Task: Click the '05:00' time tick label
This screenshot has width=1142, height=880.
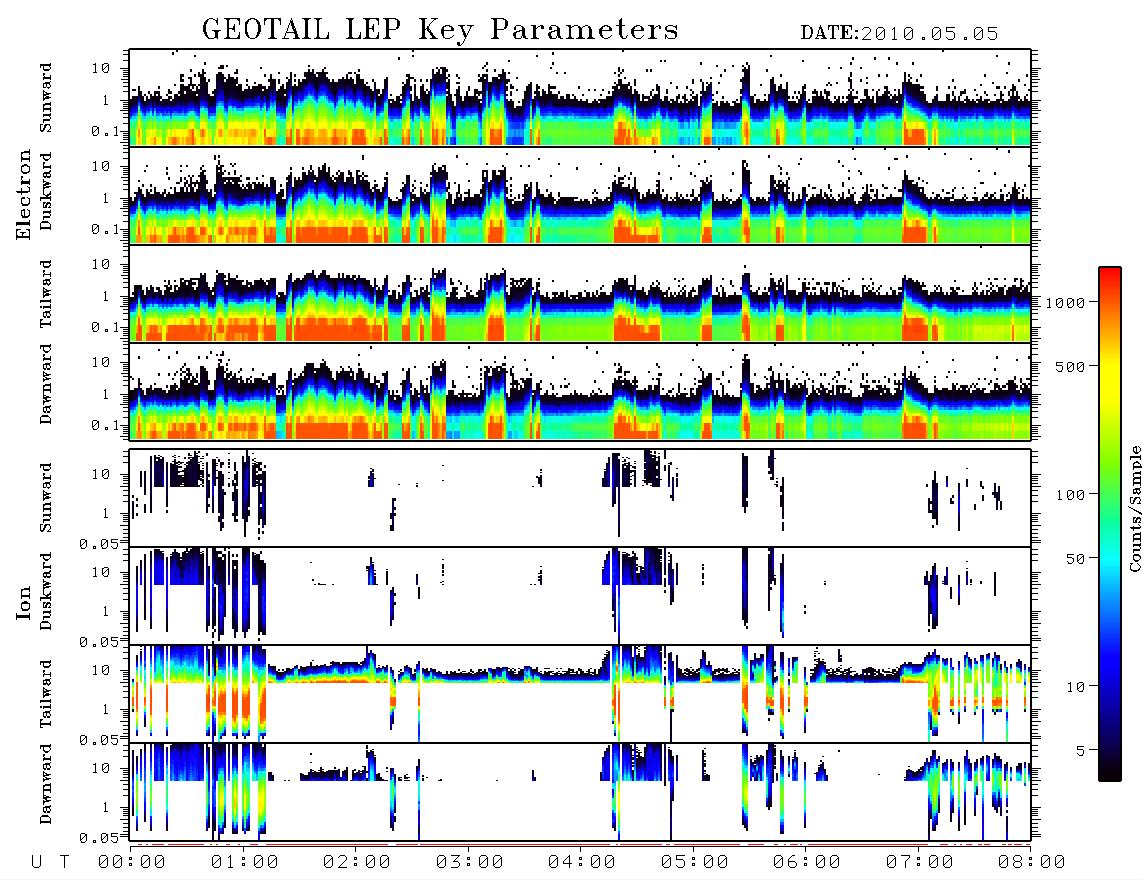Action: pyautogui.click(x=695, y=863)
